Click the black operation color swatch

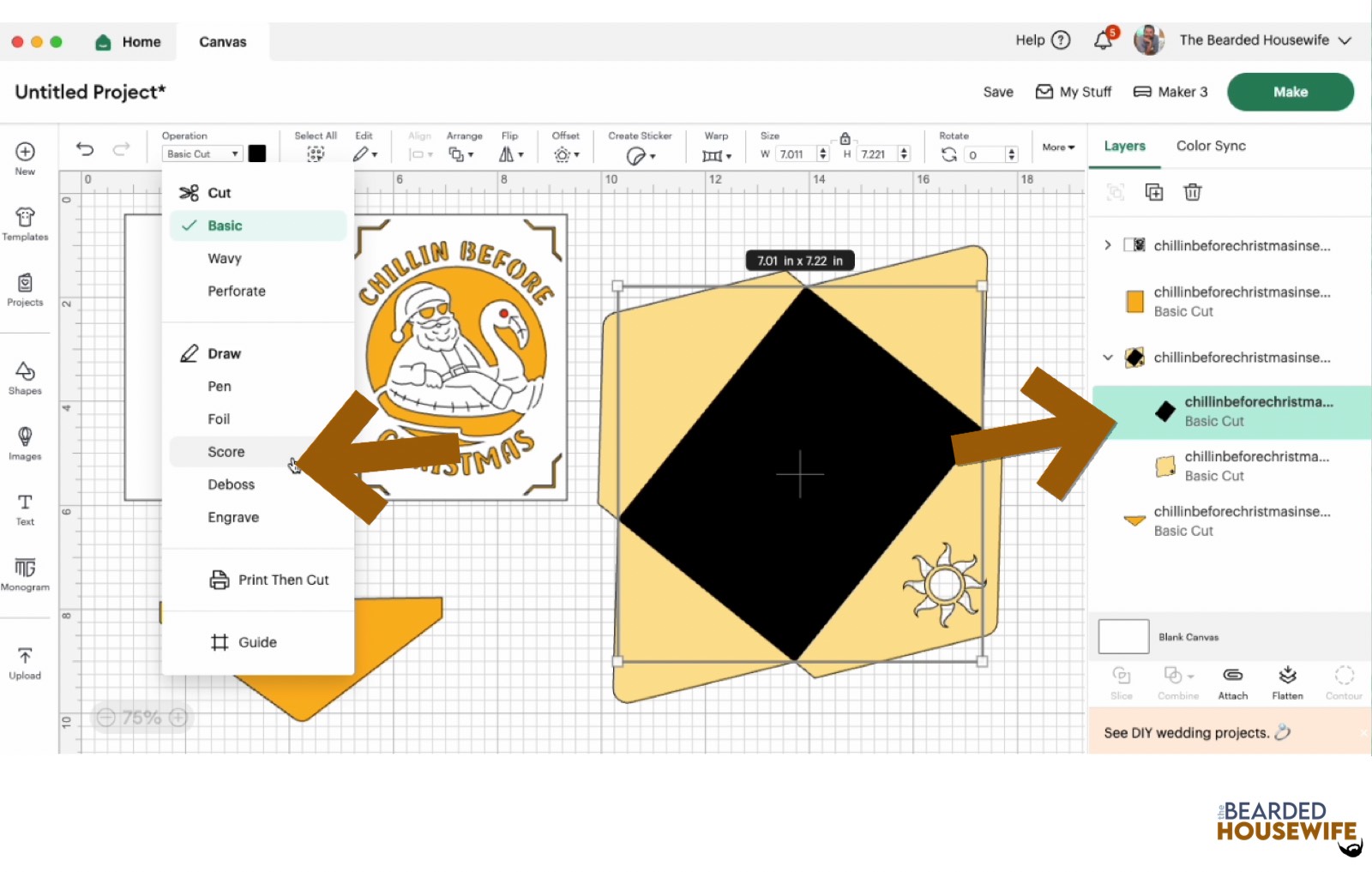point(257,153)
